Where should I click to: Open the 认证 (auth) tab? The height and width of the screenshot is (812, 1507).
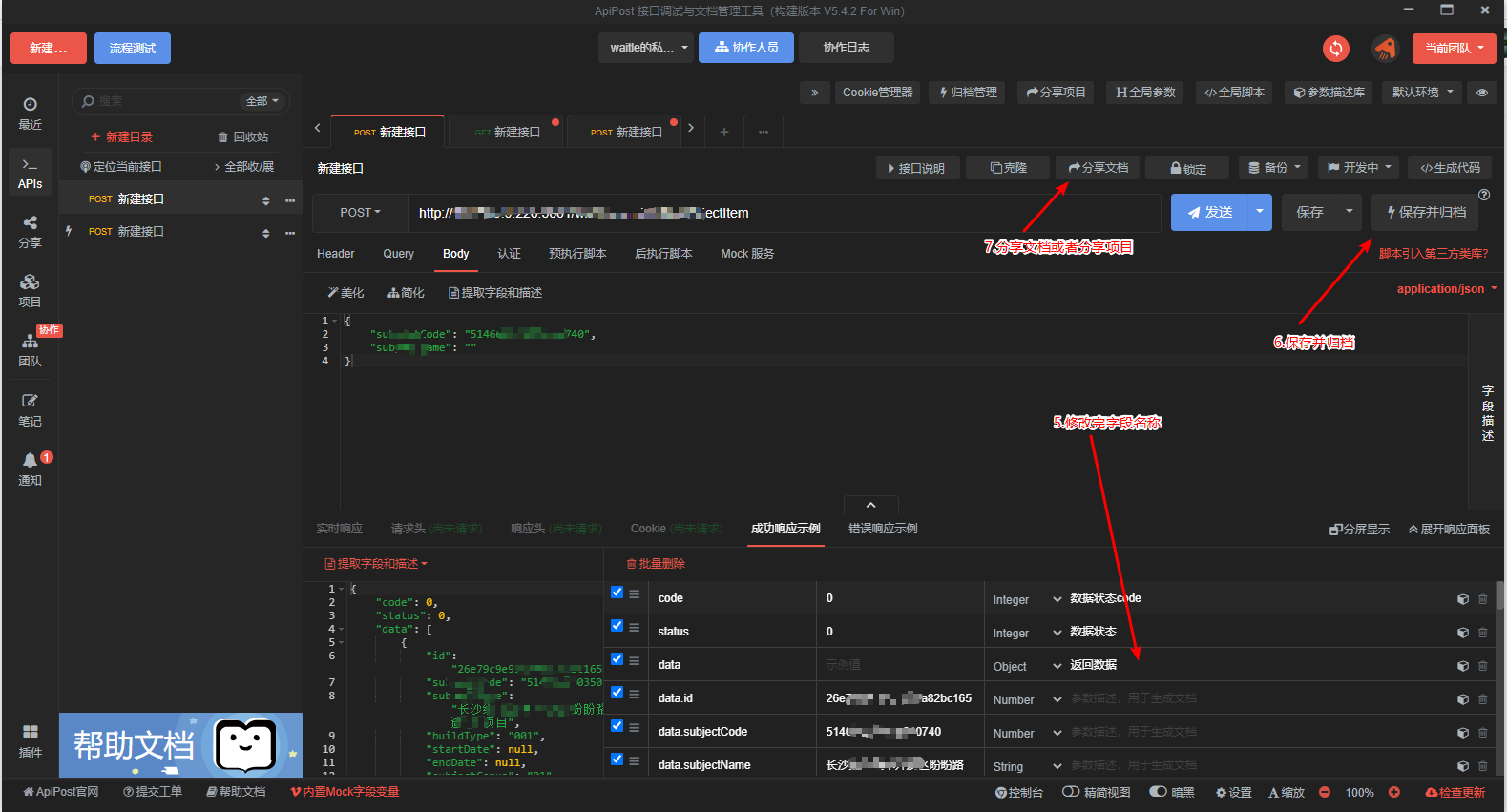[509, 254]
